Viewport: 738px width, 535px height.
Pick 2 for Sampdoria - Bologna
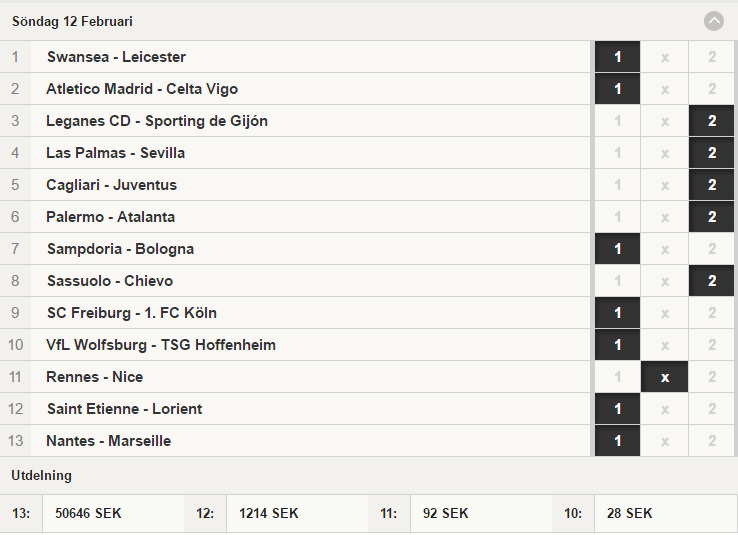pyautogui.click(x=711, y=249)
